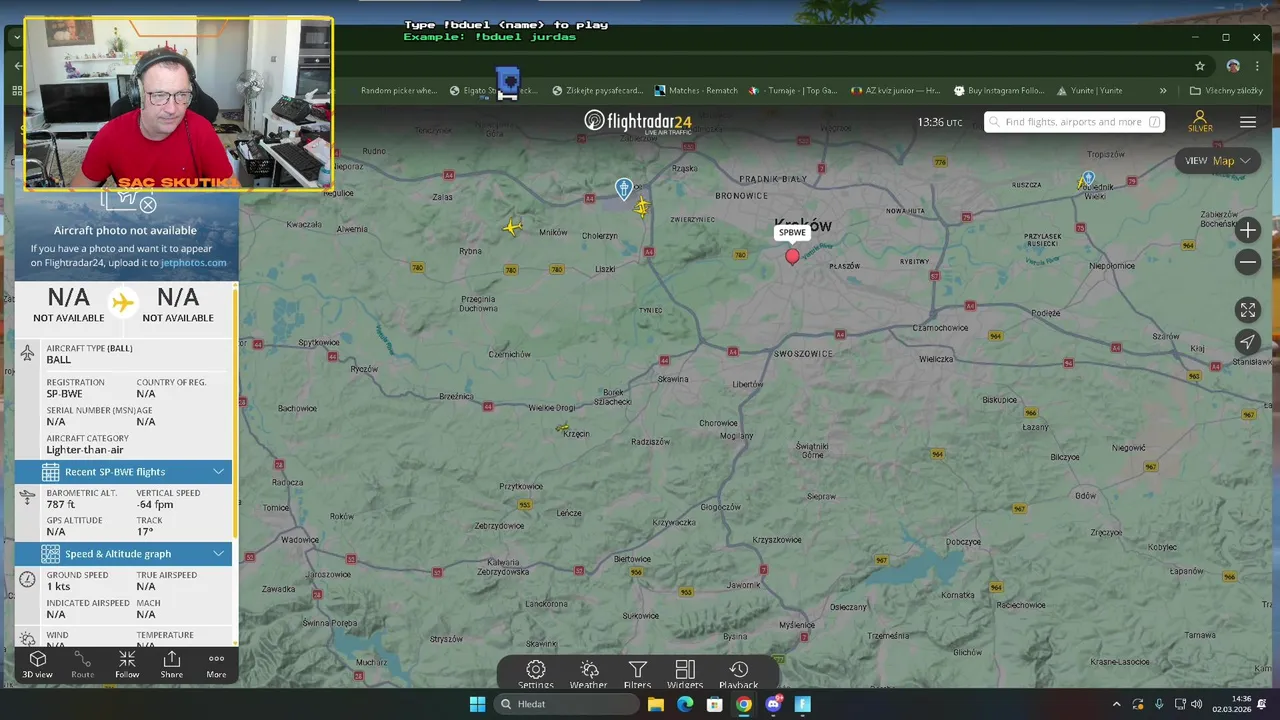Open Settings in the bottom map toolbar
Screen dimensions: 1280x720
(536, 675)
